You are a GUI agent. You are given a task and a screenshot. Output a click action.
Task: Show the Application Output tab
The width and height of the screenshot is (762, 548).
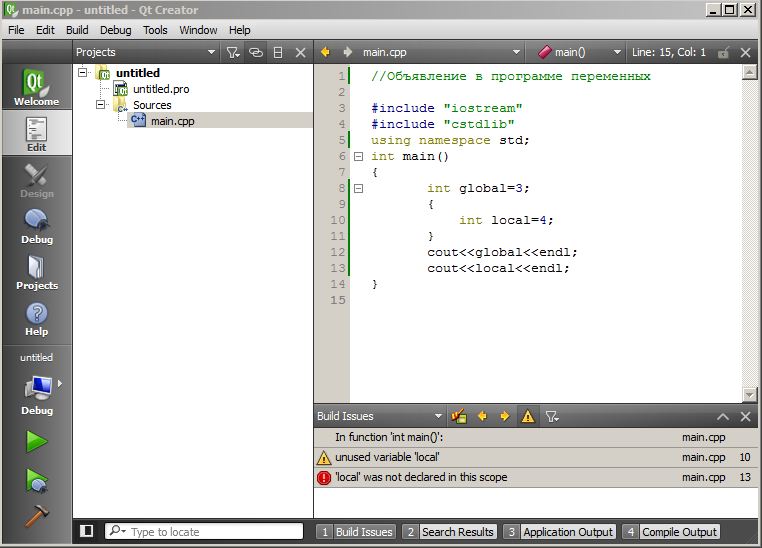click(x=560, y=532)
